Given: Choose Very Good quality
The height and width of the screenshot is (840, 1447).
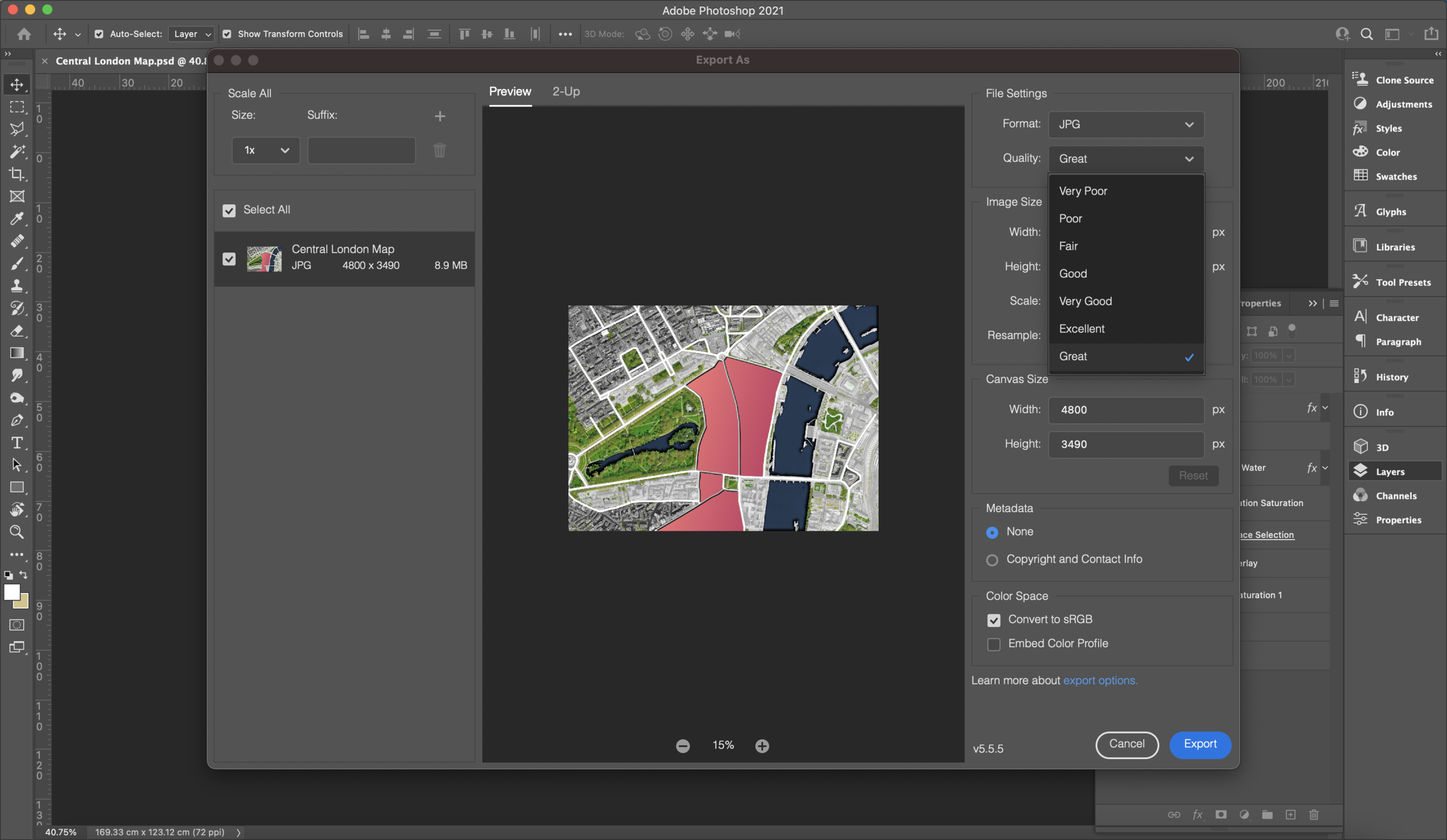Looking at the screenshot, I should coord(1126,301).
